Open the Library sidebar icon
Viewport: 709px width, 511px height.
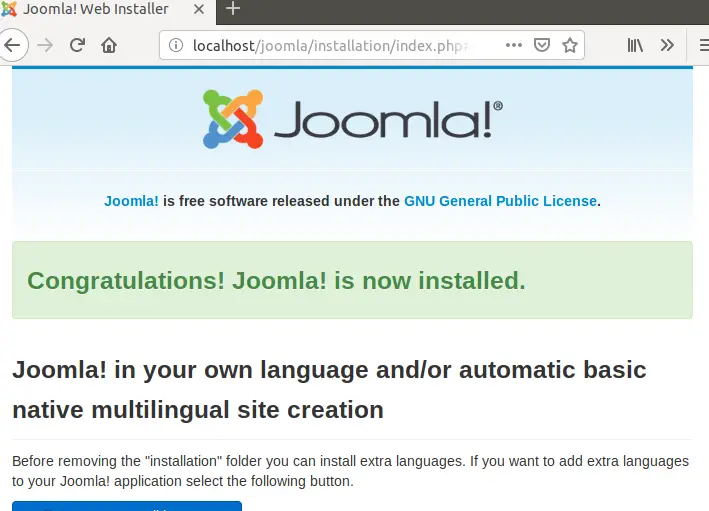(x=635, y=45)
